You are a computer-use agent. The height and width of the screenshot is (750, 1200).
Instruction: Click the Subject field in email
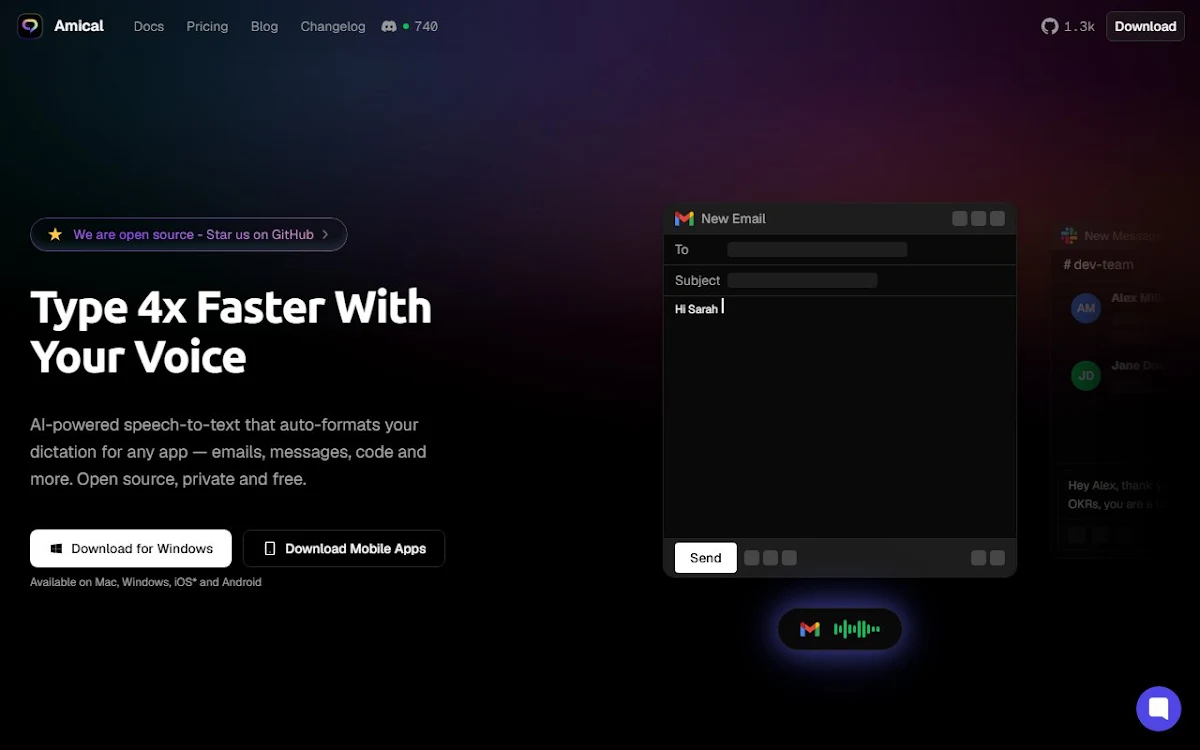coord(802,281)
